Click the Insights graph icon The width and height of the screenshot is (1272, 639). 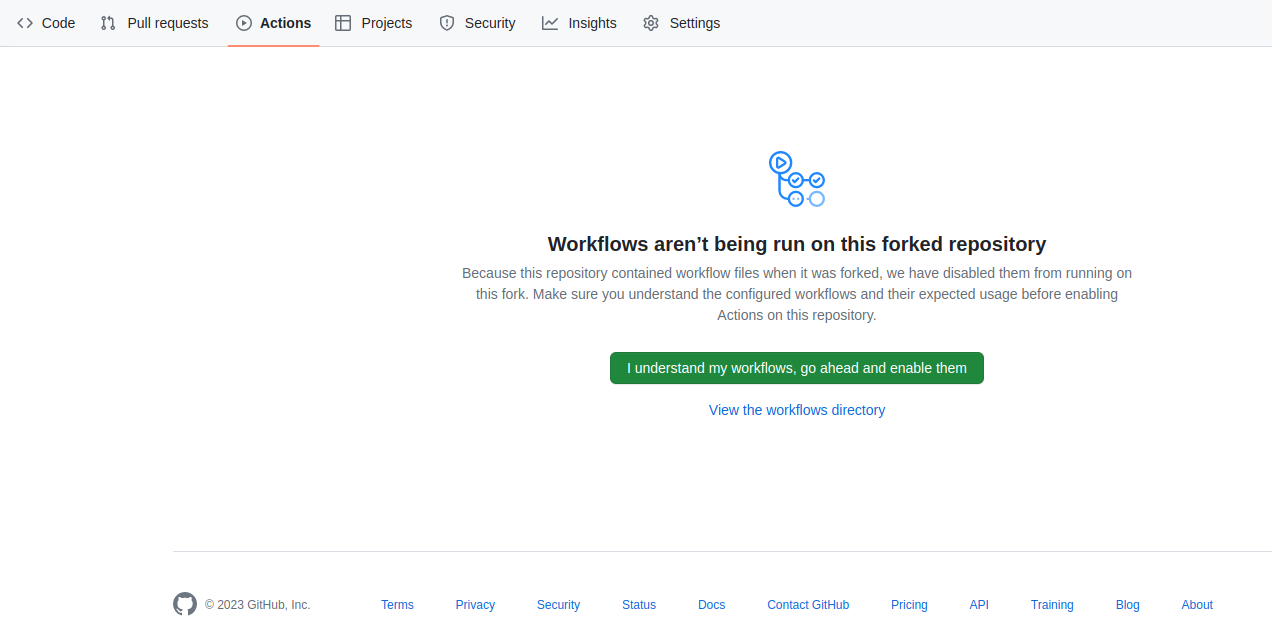[550, 23]
